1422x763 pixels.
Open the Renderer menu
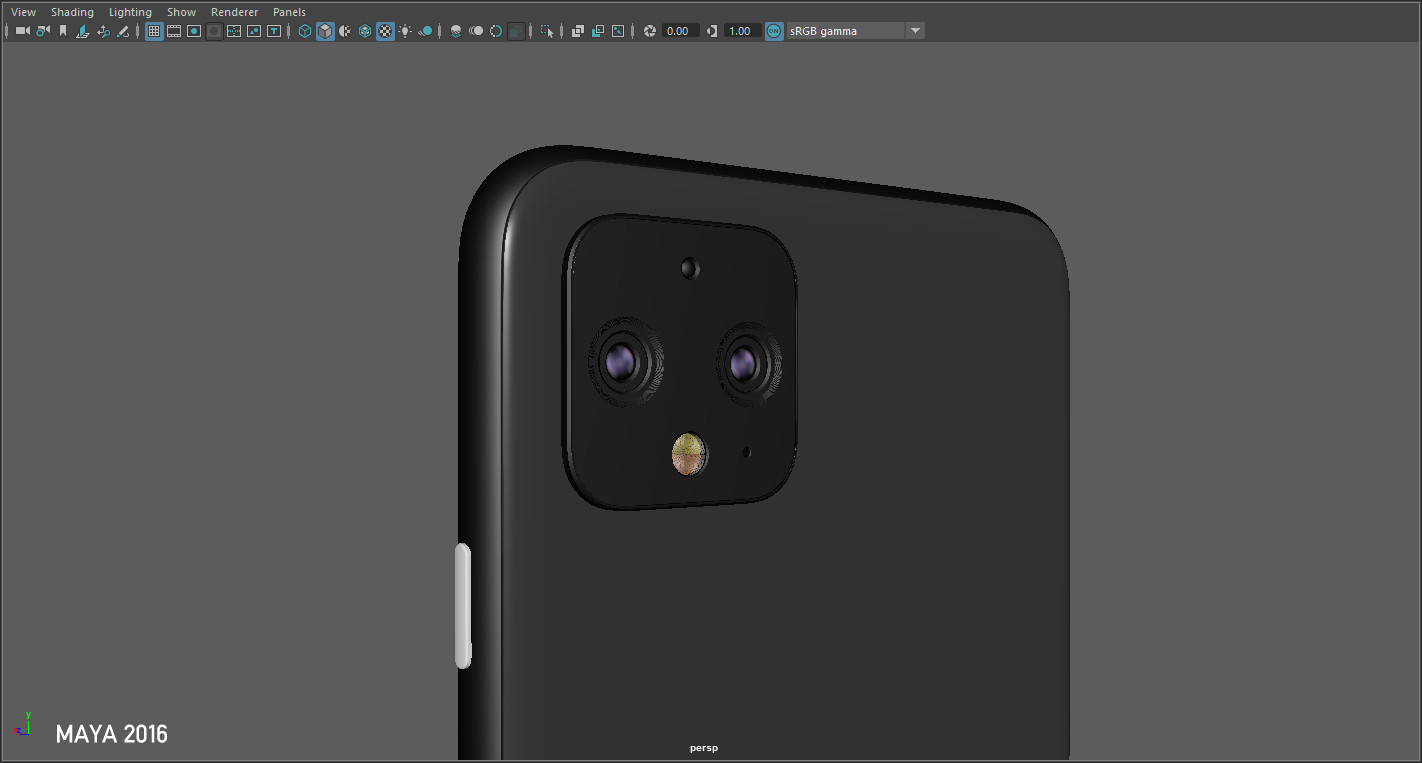click(x=234, y=11)
